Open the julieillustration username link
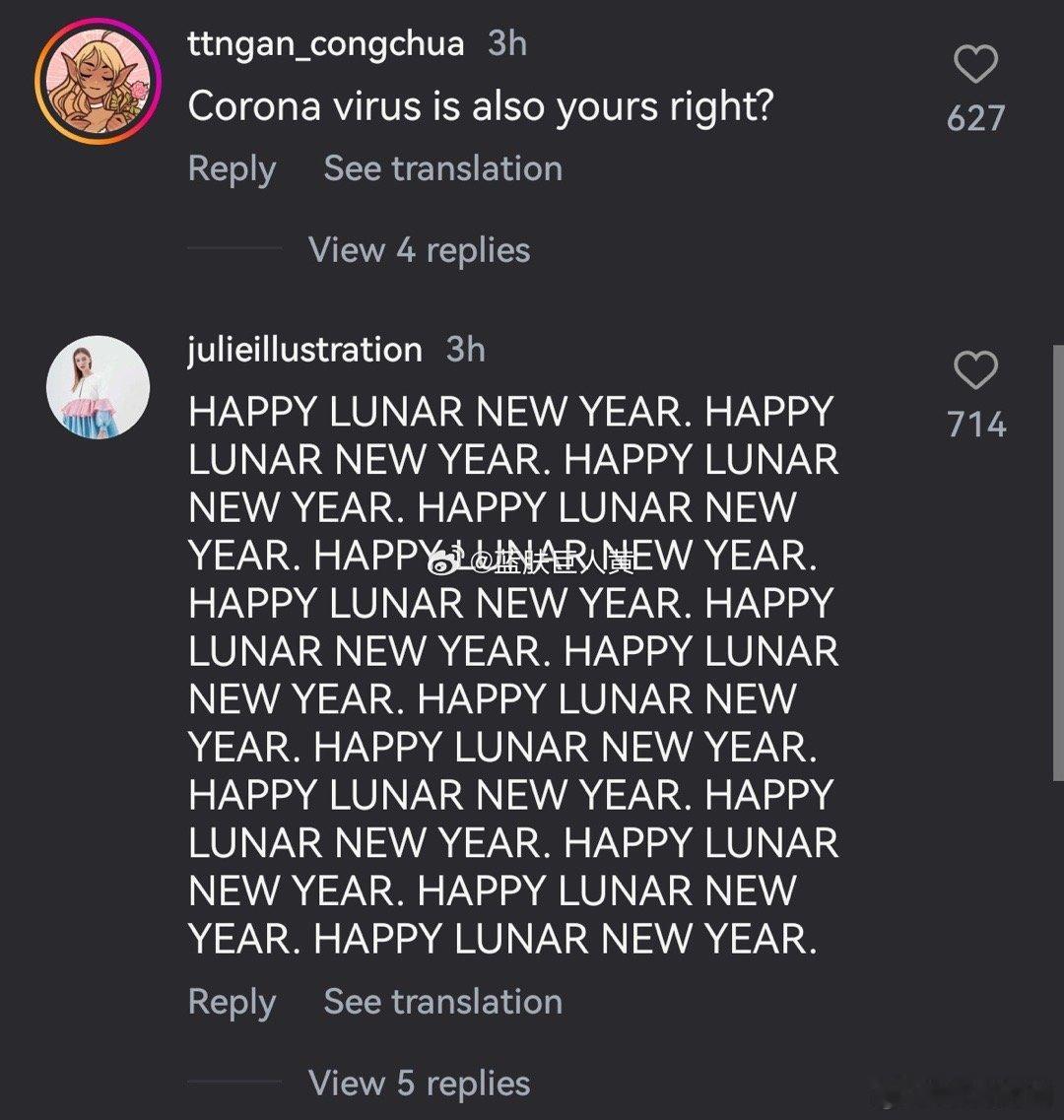Viewport: 1064px width, 1120px height. [304, 350]
